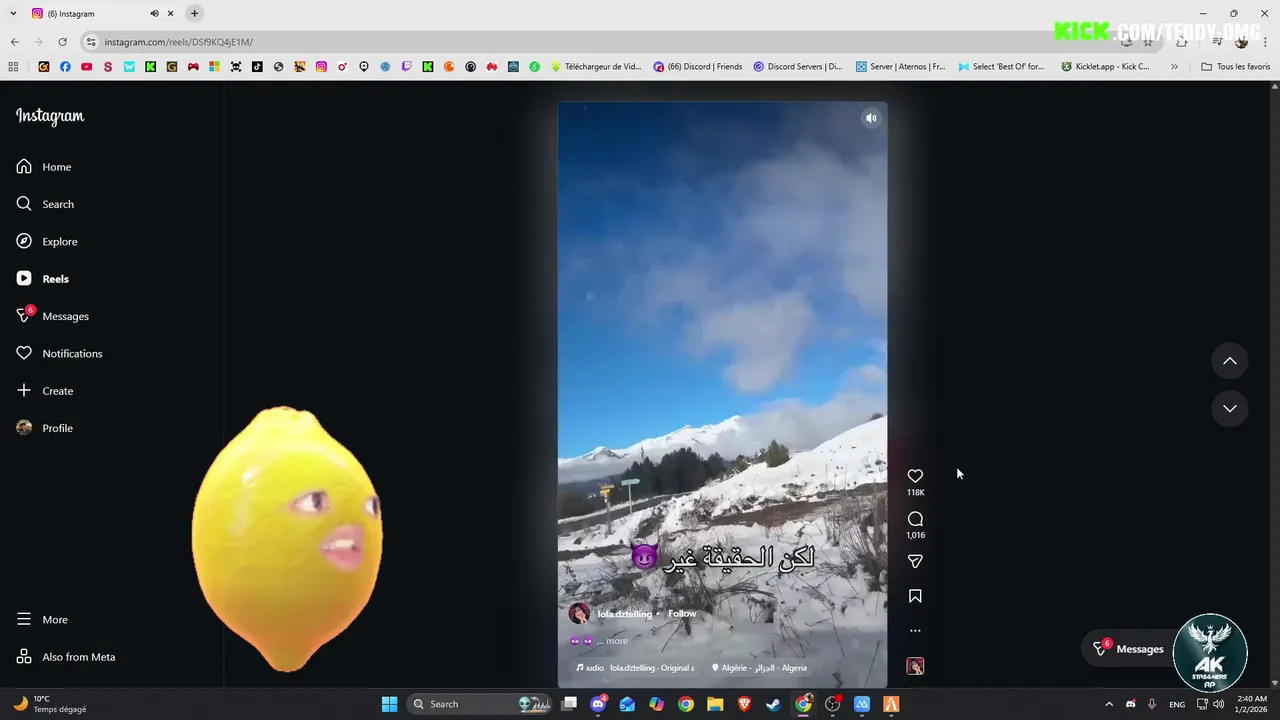Image resolution: width=1280 pixels, height=720 pixels.
Task: Share the reel via the paper plane icon
Action: click(x=915, y=561)
